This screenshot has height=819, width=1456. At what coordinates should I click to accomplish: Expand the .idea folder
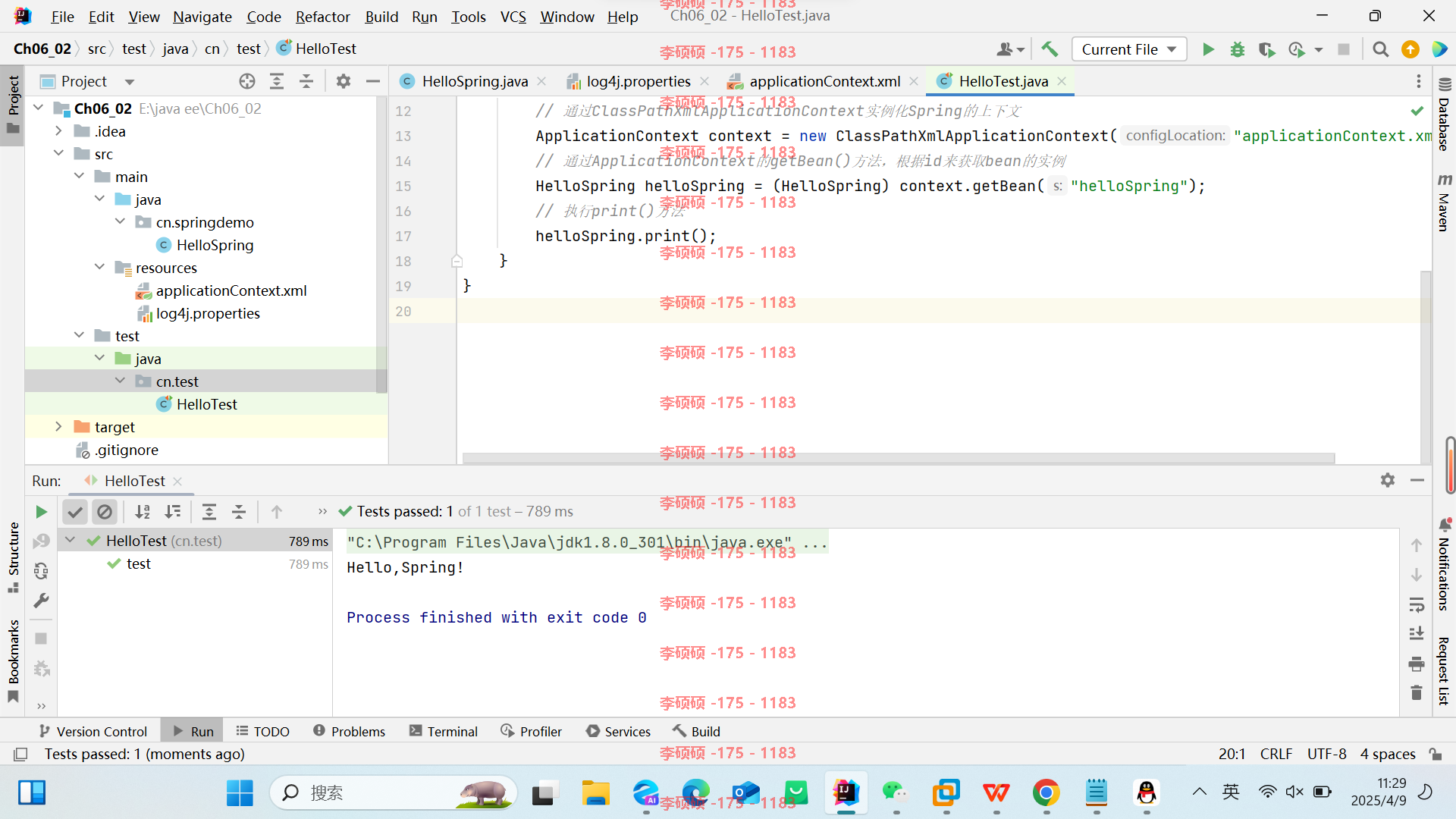coord(59,130)
